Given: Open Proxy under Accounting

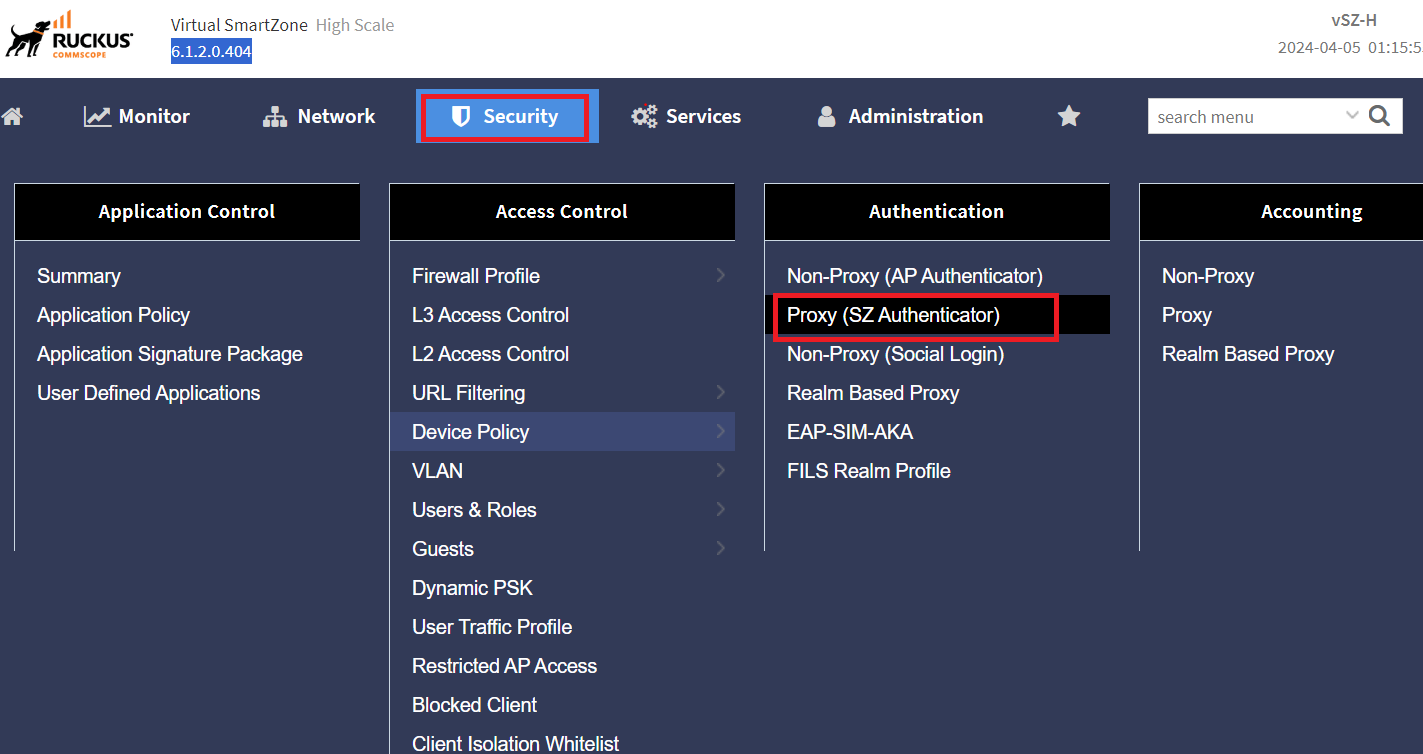Looking at the screenshot, I should [x=1187, y=315].
